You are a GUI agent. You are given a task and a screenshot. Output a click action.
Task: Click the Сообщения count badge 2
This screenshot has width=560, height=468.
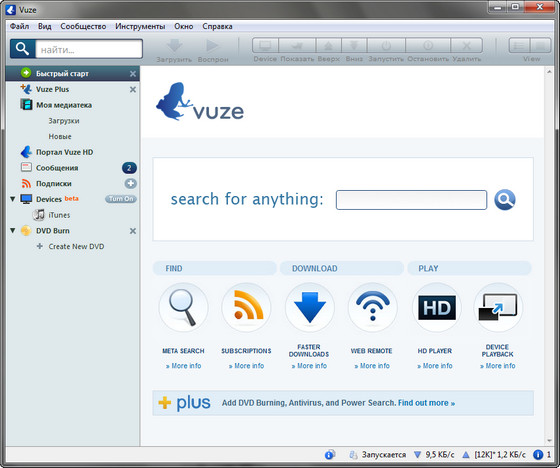point(129,168)
